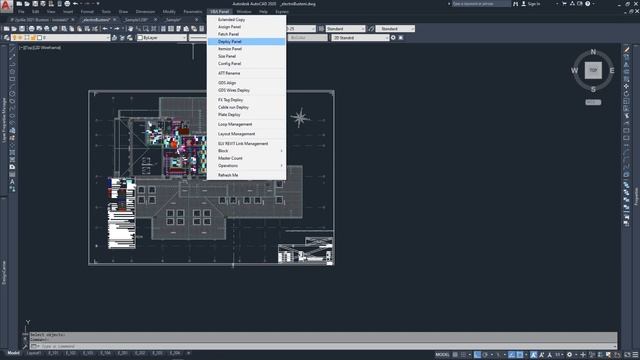Screen dimensions: 640x360
Task: Expand the Operations submenu arrow
Action: [282, 166]
